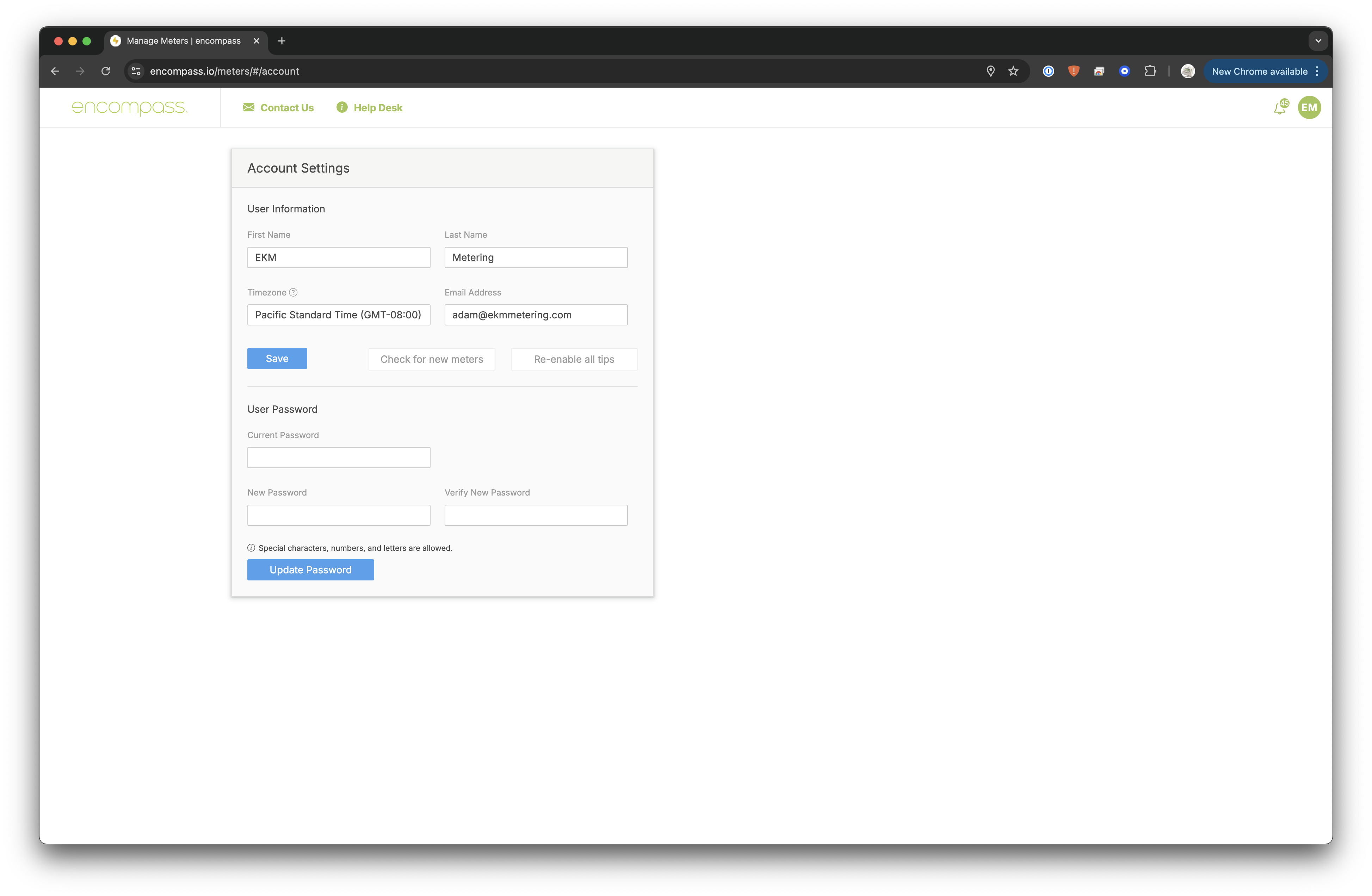Bookmark page with star icon
This screenshot has width=1372, height=896.
(1013, 71)
